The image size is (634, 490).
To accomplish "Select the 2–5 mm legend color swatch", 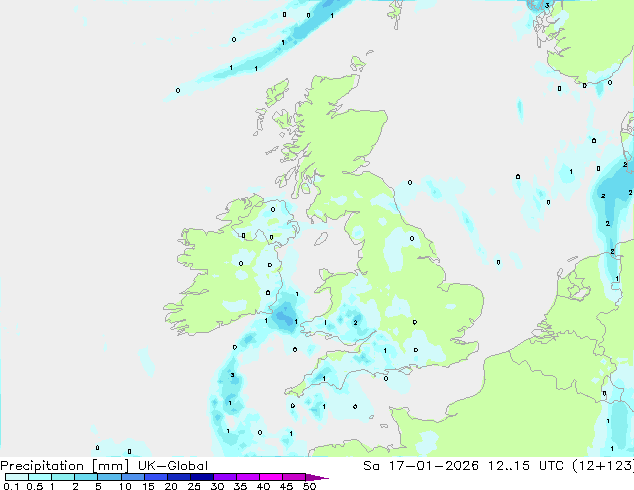I will [86, 477].
